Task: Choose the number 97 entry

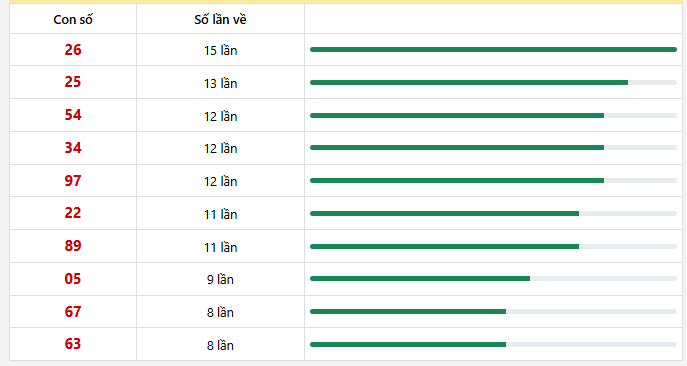Action: pos(73,181)
